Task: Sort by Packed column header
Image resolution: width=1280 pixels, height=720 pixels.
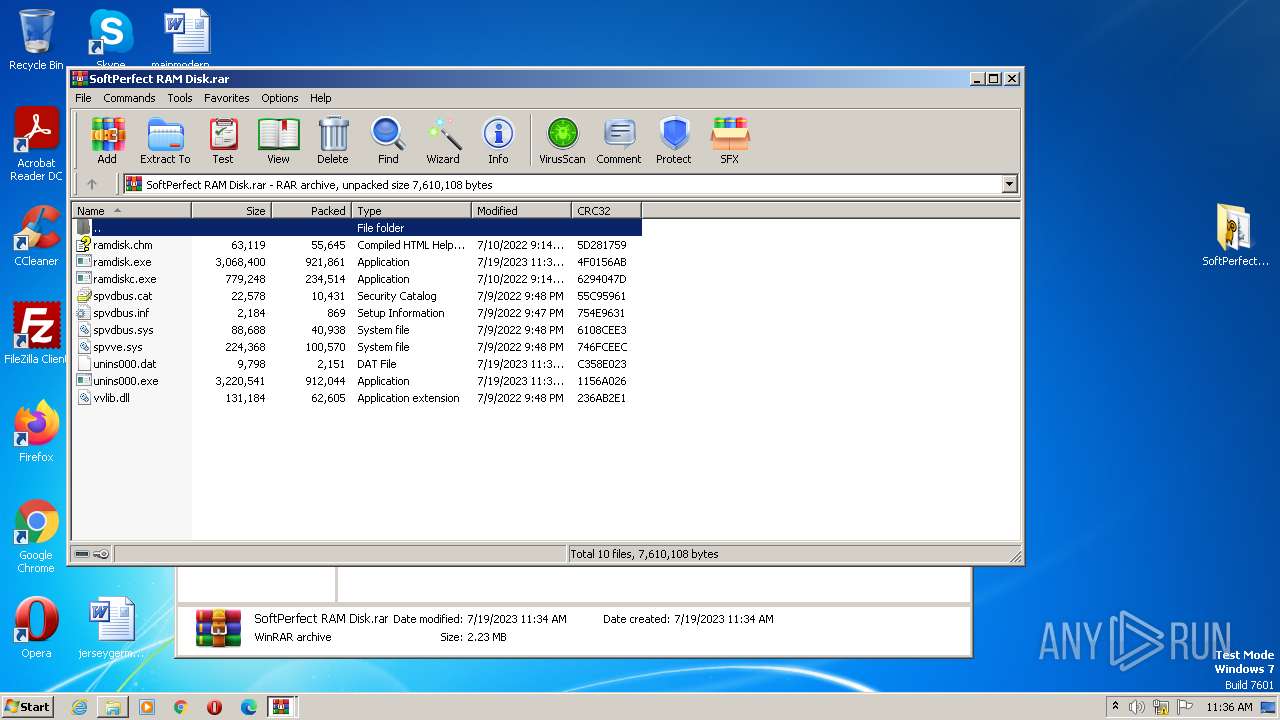Action: [311, 211]
